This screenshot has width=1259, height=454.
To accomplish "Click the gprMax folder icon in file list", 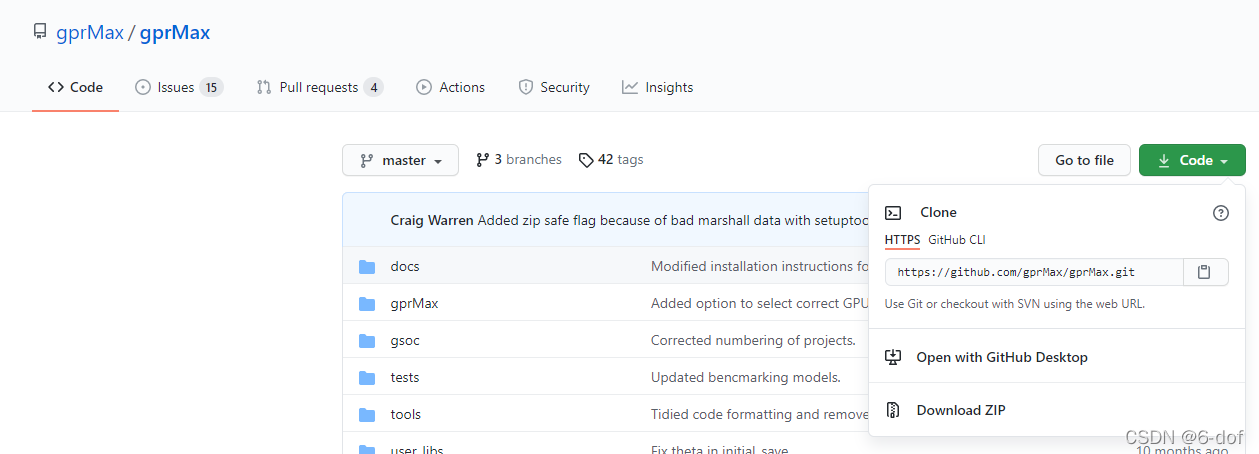I will click(367, 304).
